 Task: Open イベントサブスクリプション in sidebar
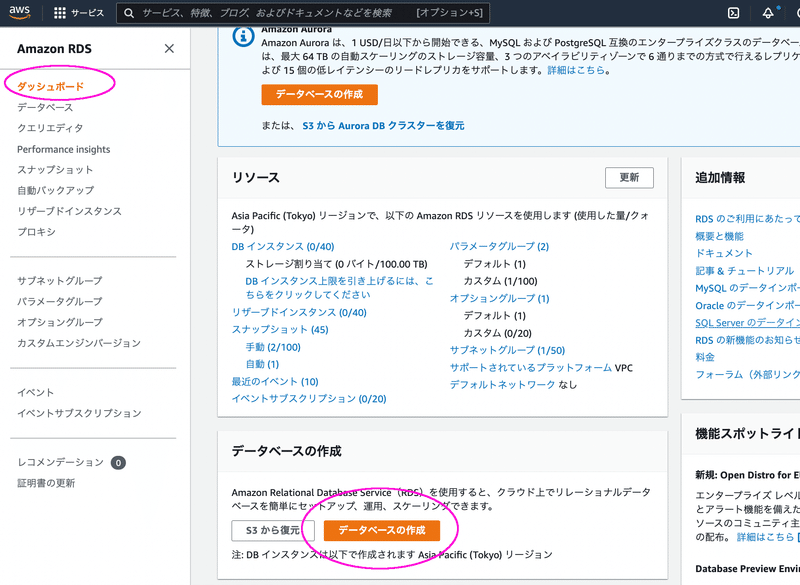79,413
